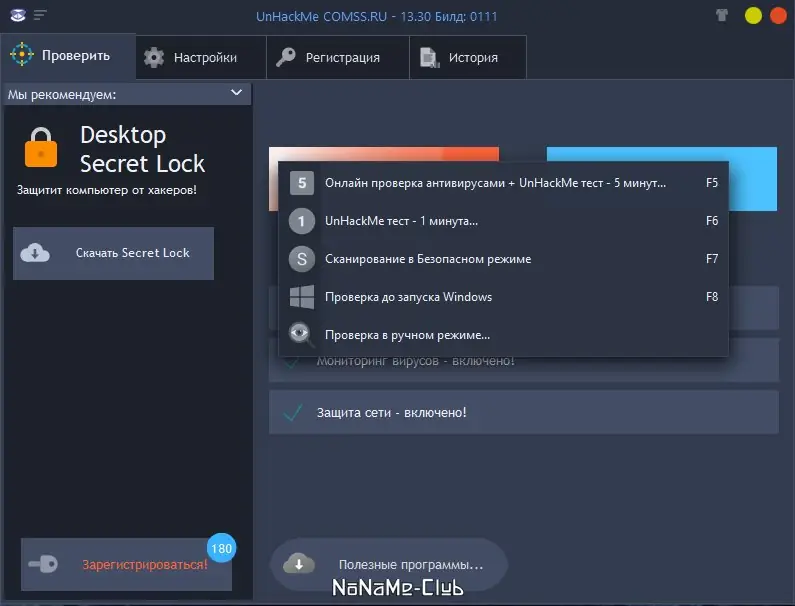795x606 pixels.
Task: Click the key icon beside Регистрация
Action: [x=285, y=57]
